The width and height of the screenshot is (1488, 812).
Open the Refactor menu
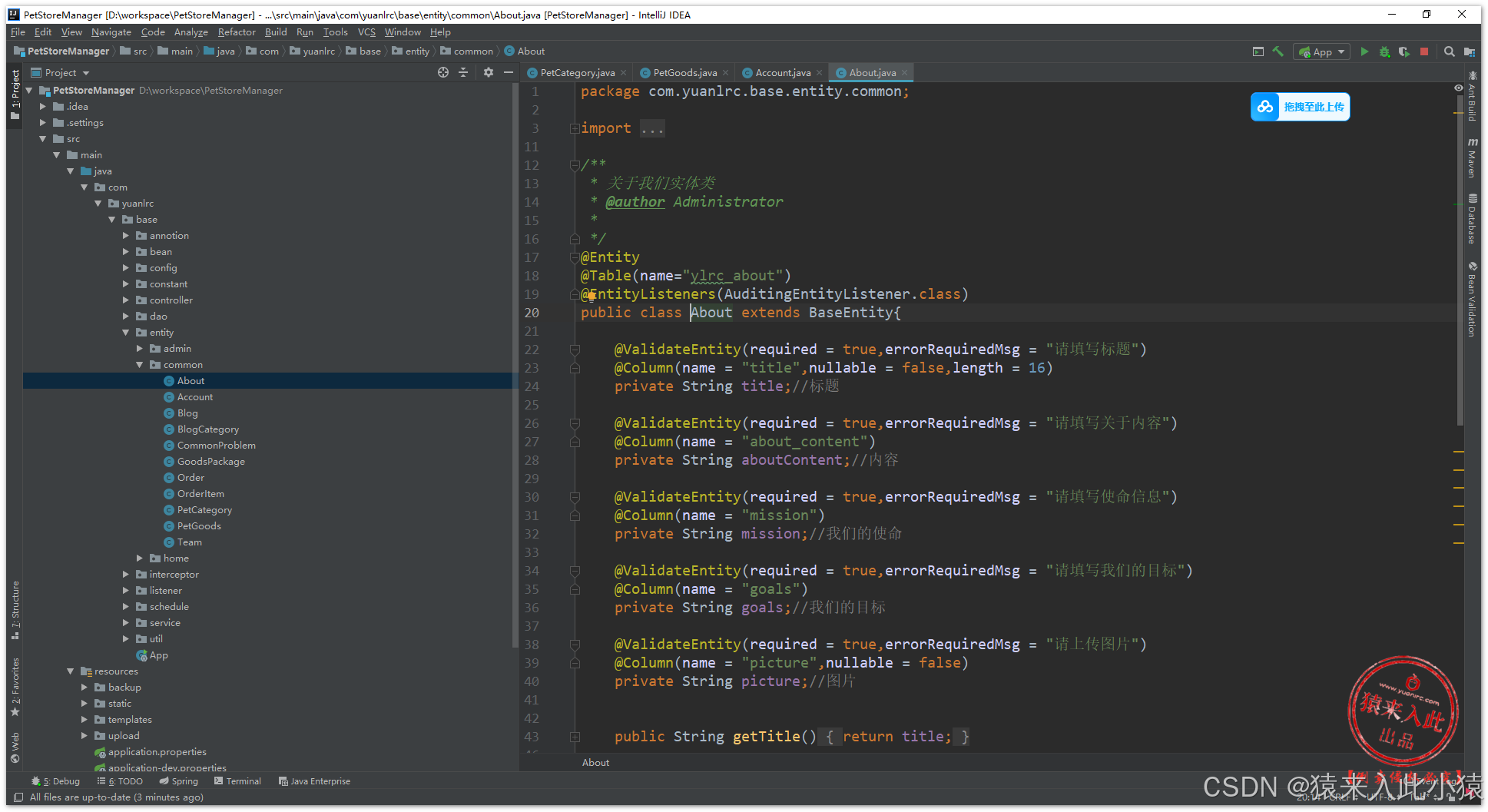pos(237,32)
